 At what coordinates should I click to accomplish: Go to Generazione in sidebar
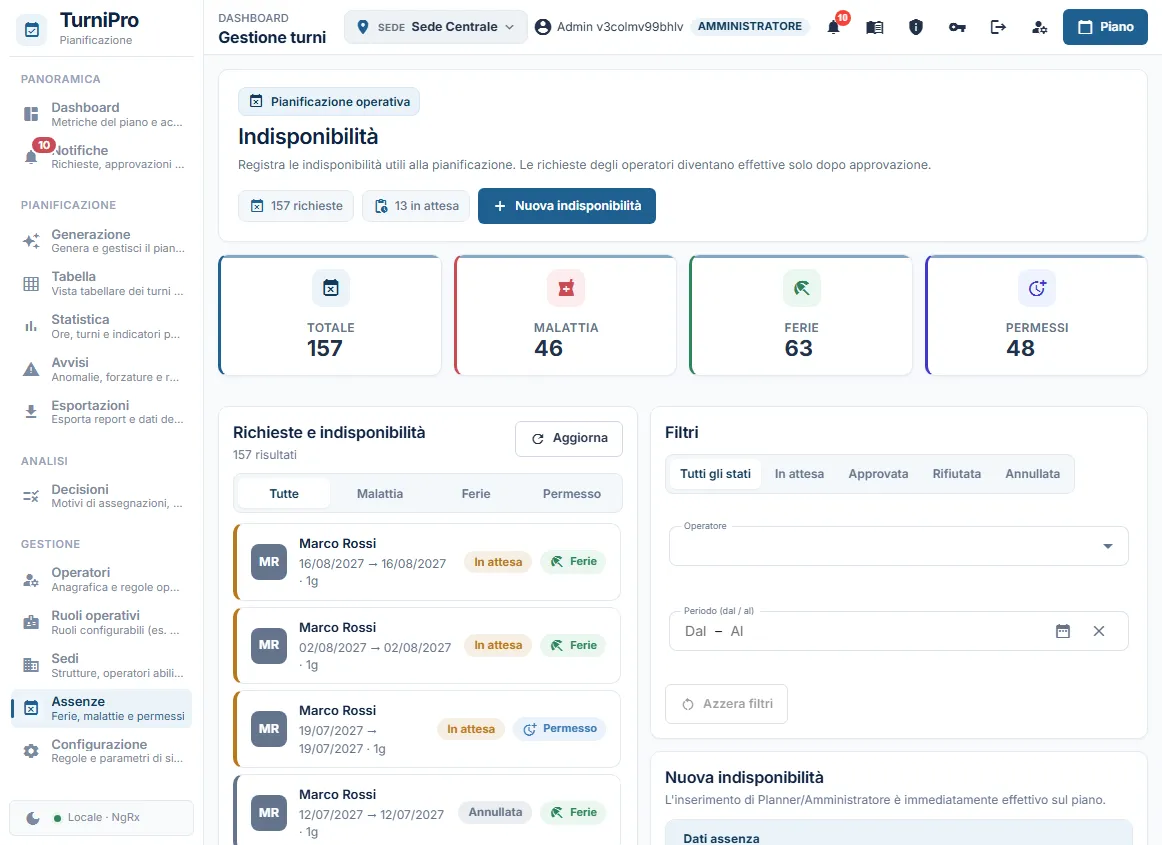coord(102,241)
